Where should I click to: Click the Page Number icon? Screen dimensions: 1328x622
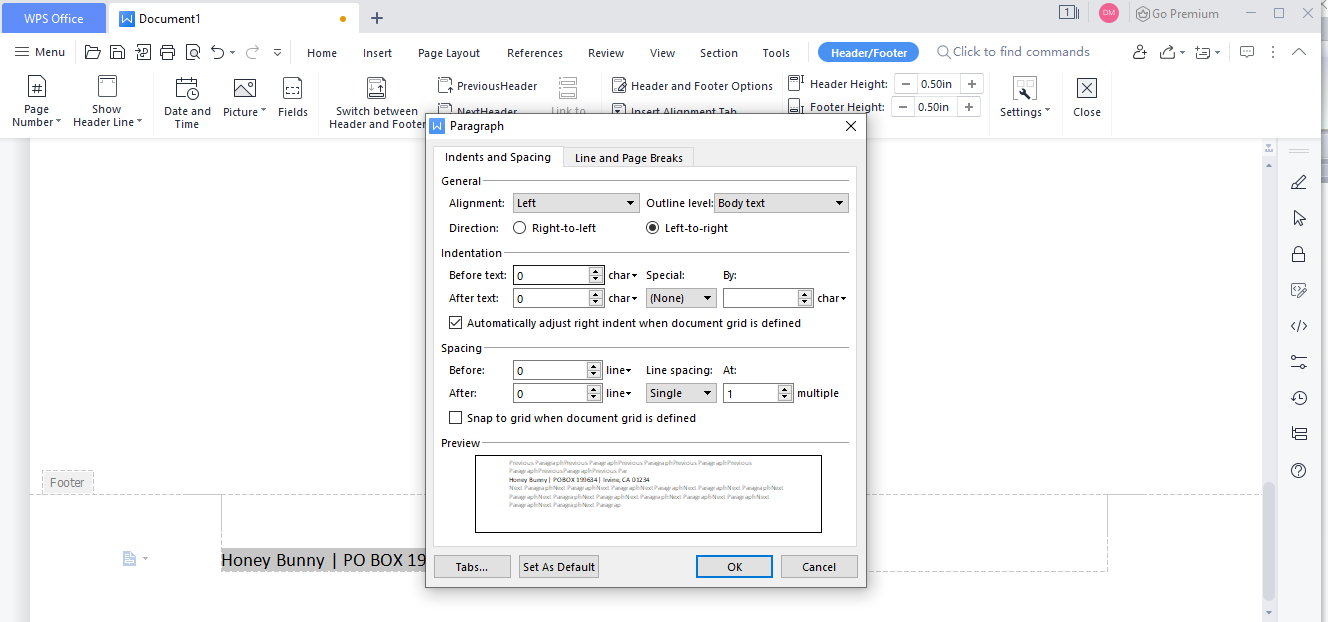coord(36,89)
